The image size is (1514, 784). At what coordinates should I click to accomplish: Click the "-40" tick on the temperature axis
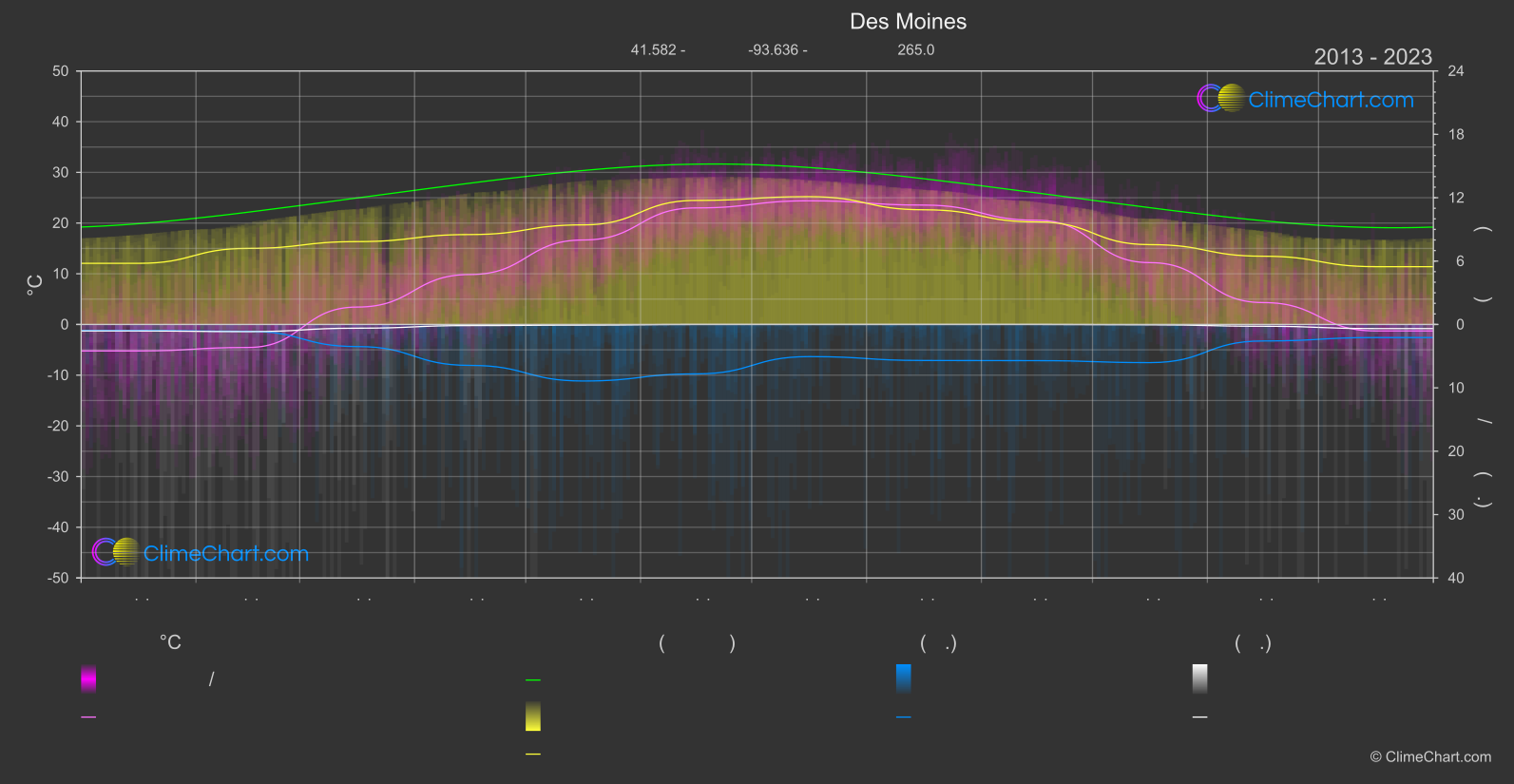58,527
